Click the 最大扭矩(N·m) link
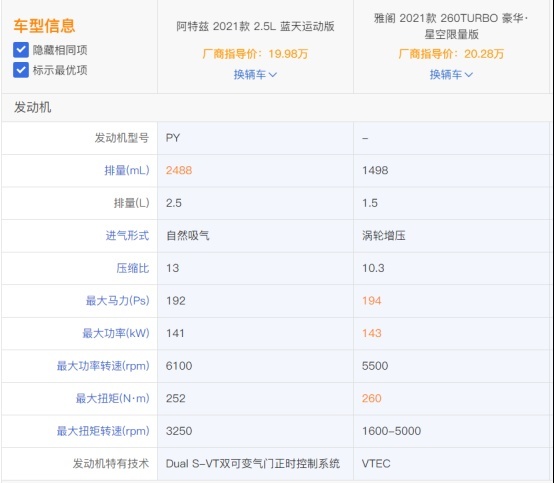The height and width of the screenshot is (483, 554). (112, 398)
